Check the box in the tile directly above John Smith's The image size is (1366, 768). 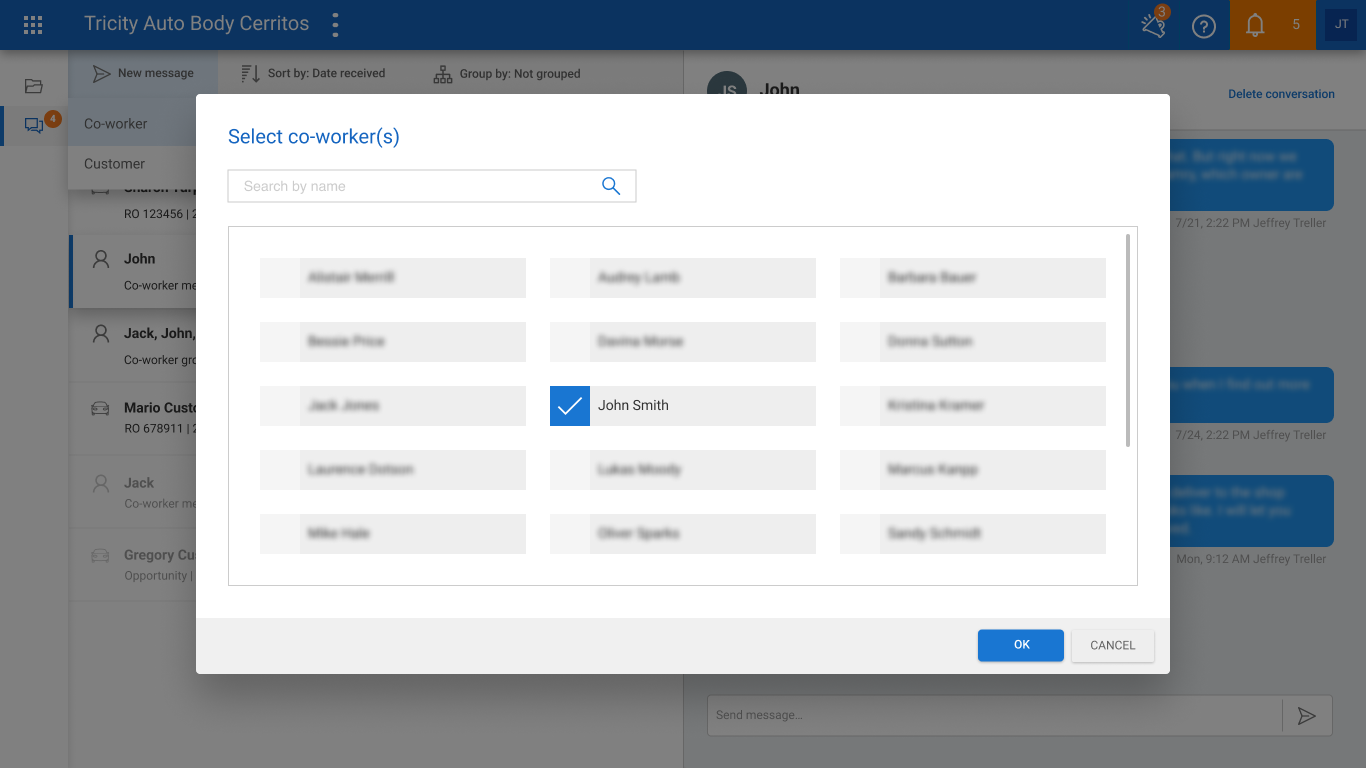point(570,342)
